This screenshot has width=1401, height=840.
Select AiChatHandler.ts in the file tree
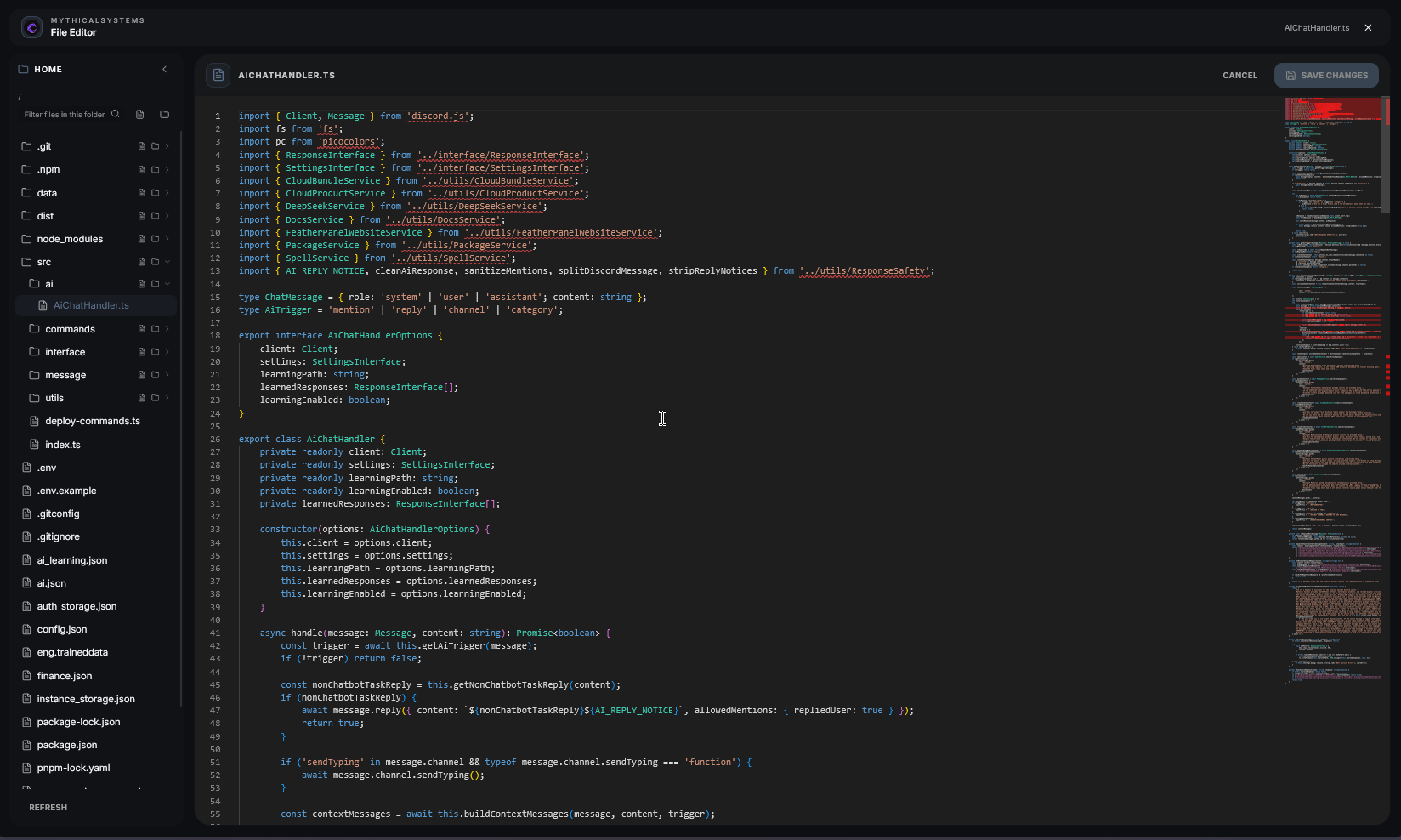click(96, 305)
